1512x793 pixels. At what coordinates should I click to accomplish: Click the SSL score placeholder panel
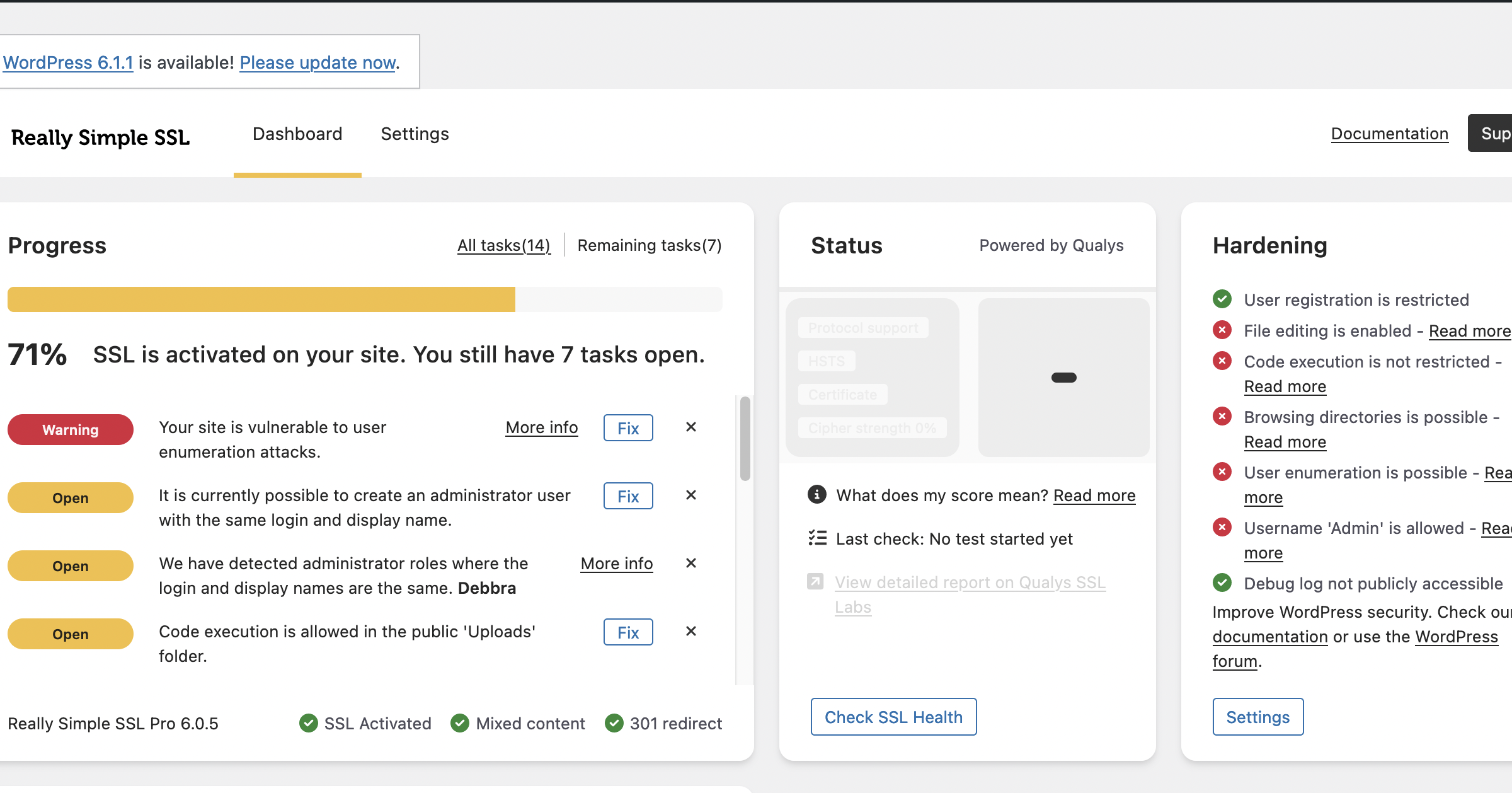click(x=1064, y=378)
